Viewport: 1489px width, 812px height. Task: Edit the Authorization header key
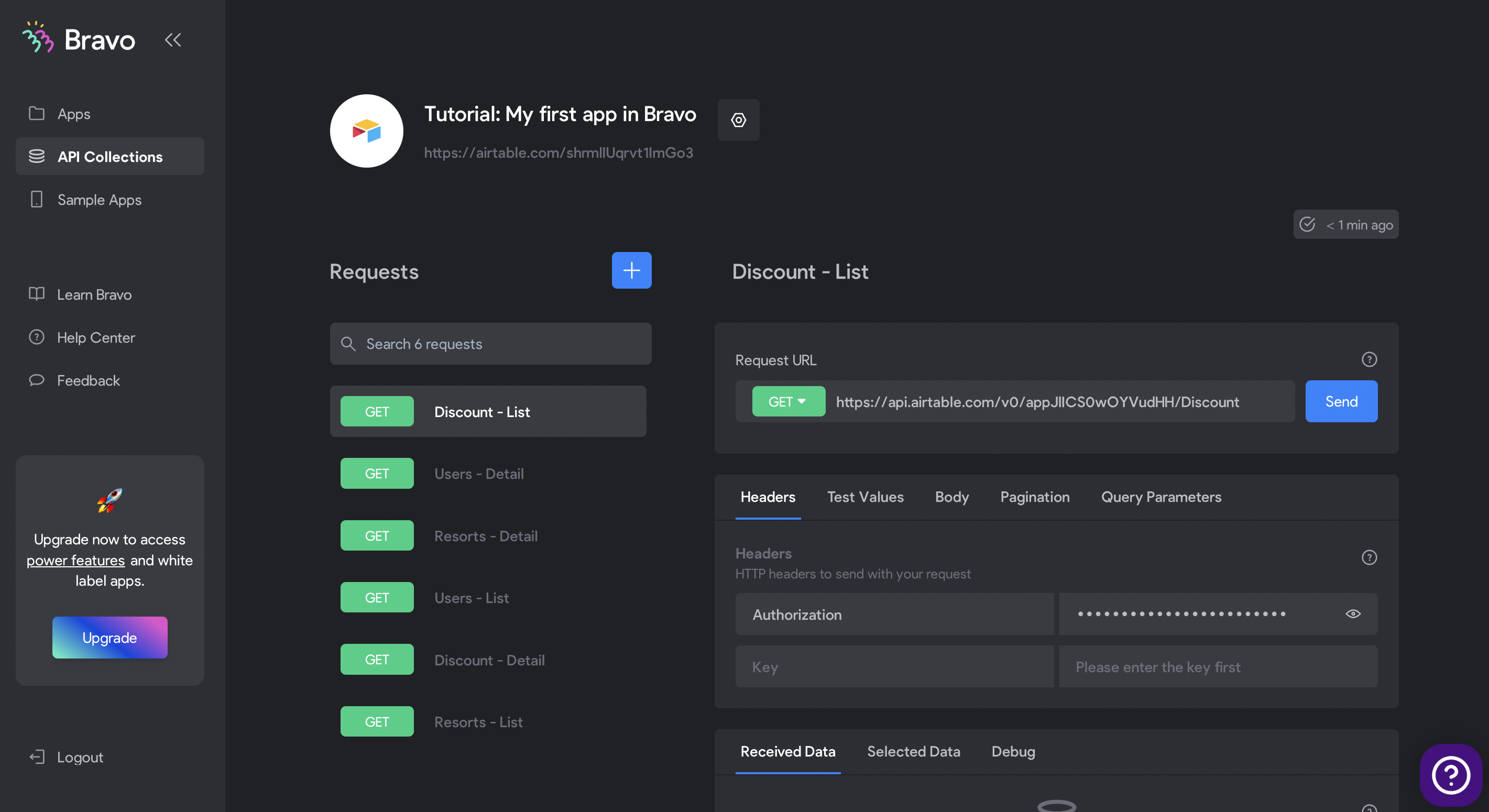coord(894,615)
